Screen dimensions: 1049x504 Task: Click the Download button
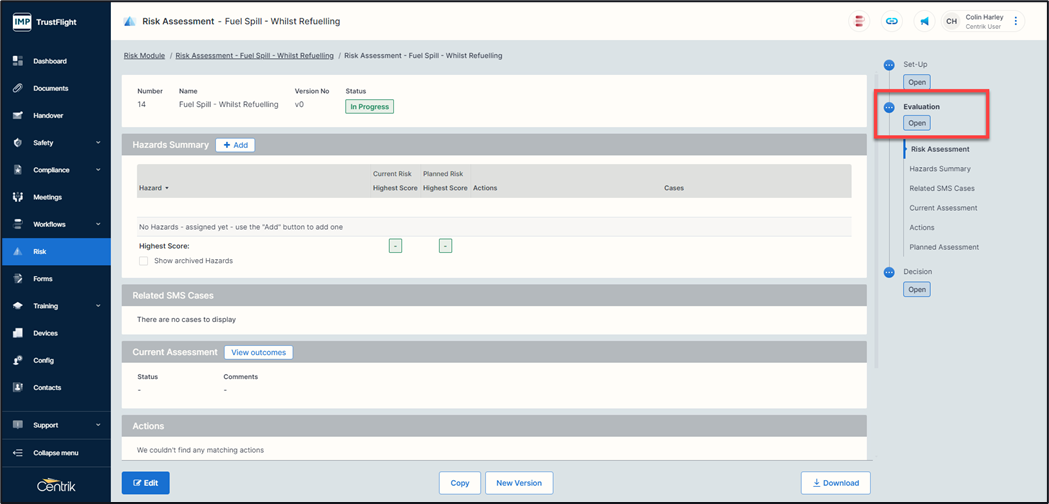coord(835,483)
